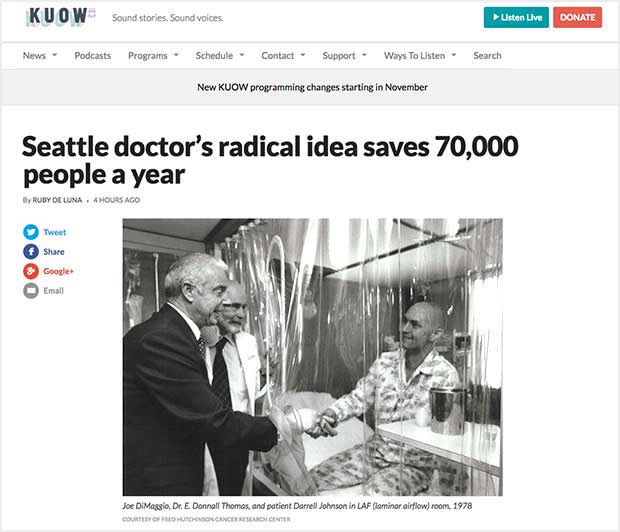Viewport: 620px width, 532px height.
Task: Click the Google+ icon
Action: coord(31,271)
